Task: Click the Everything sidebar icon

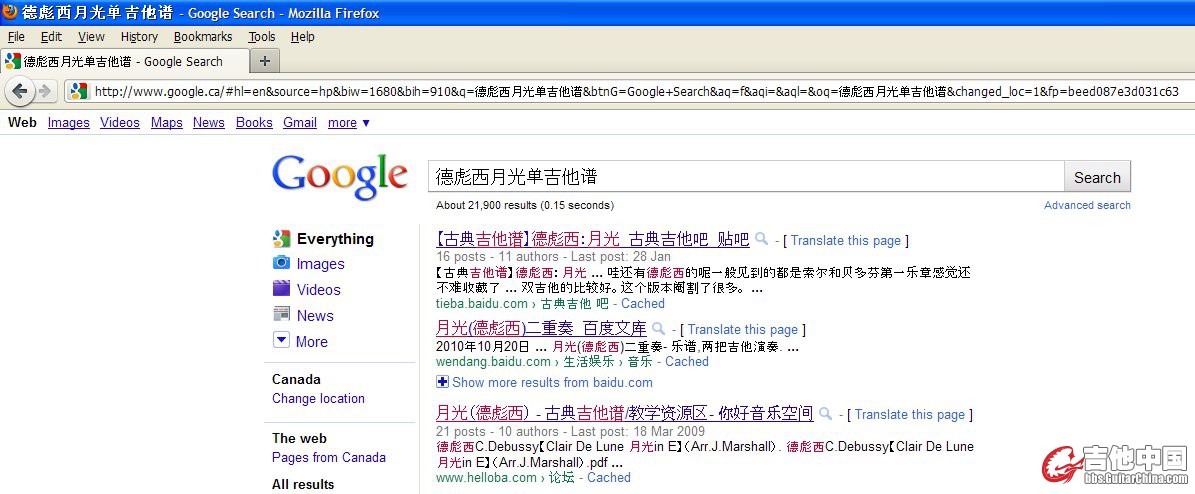Action: point(281,239)
